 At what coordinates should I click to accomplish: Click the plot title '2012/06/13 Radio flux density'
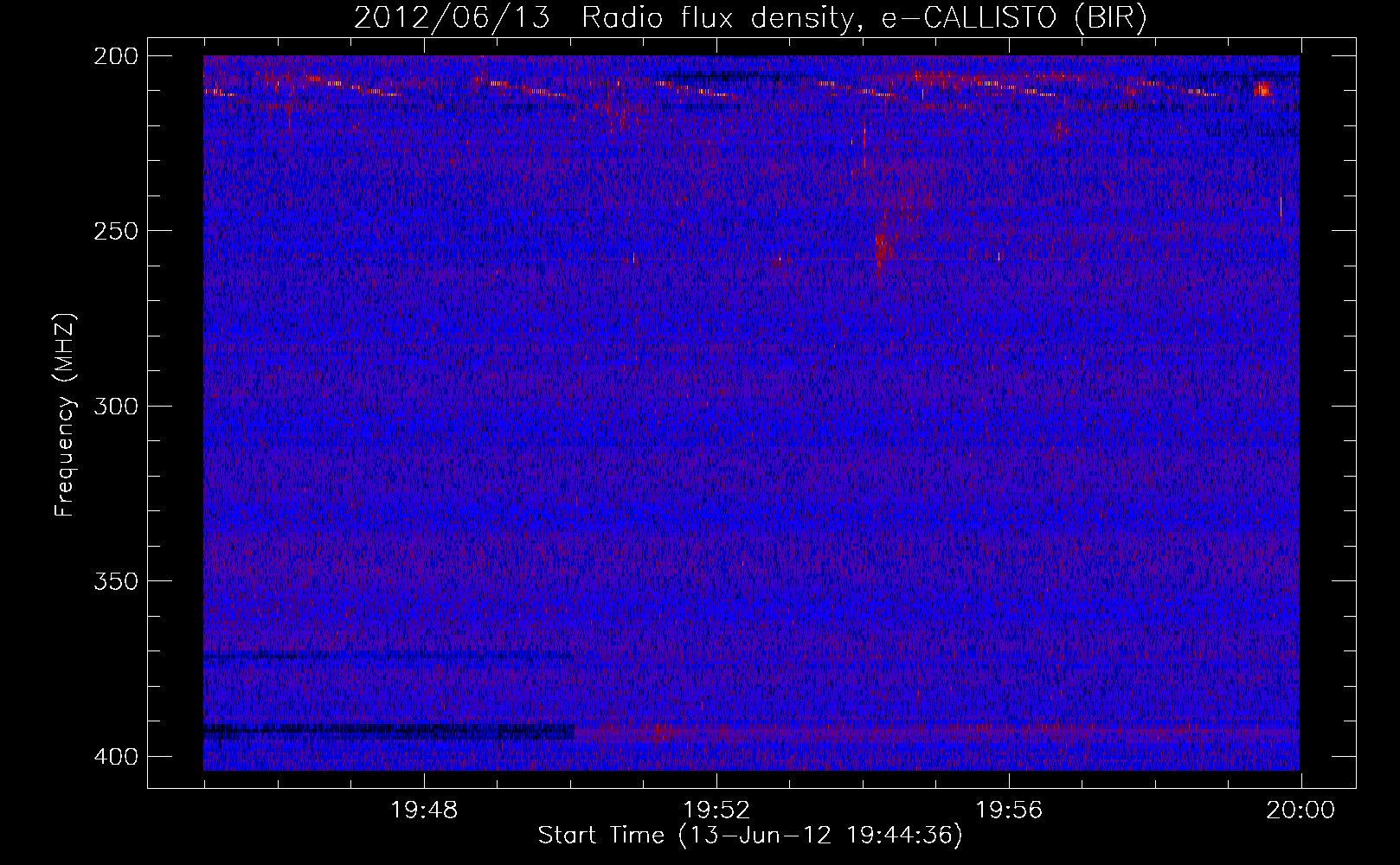750,17
